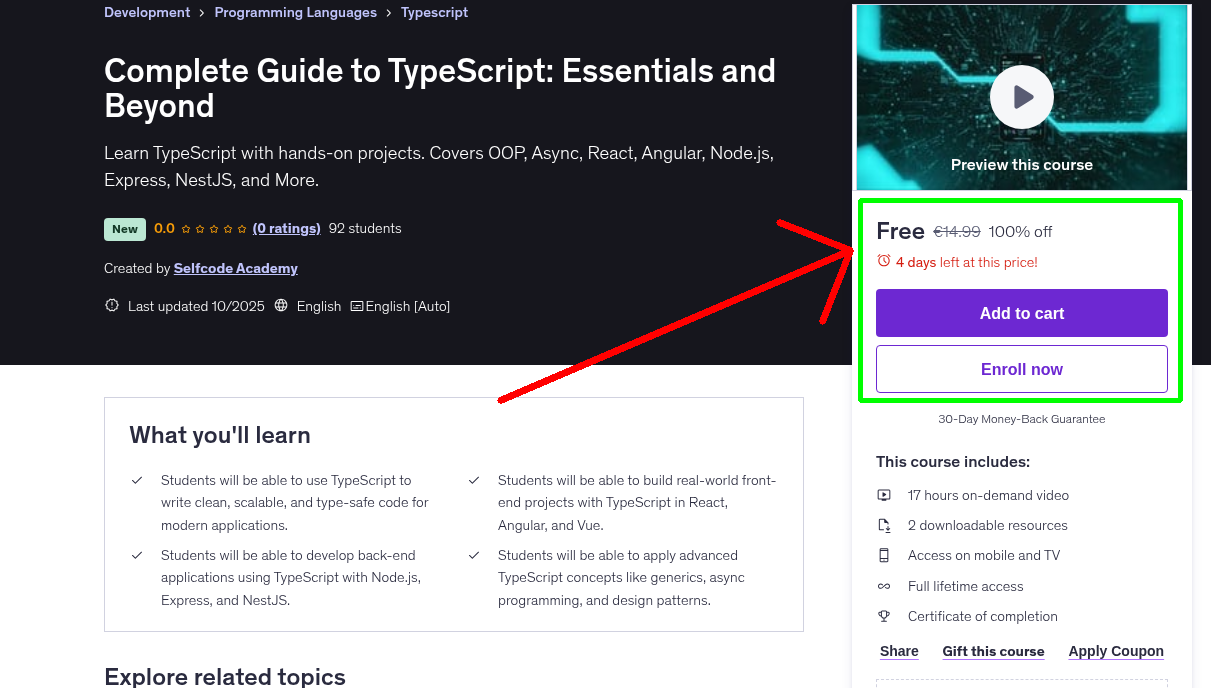Image resolution: width=1211 pixels, height=688 pixels.
Task: Click the mobile and TV access icon
Action: click(x=884, y=555)
